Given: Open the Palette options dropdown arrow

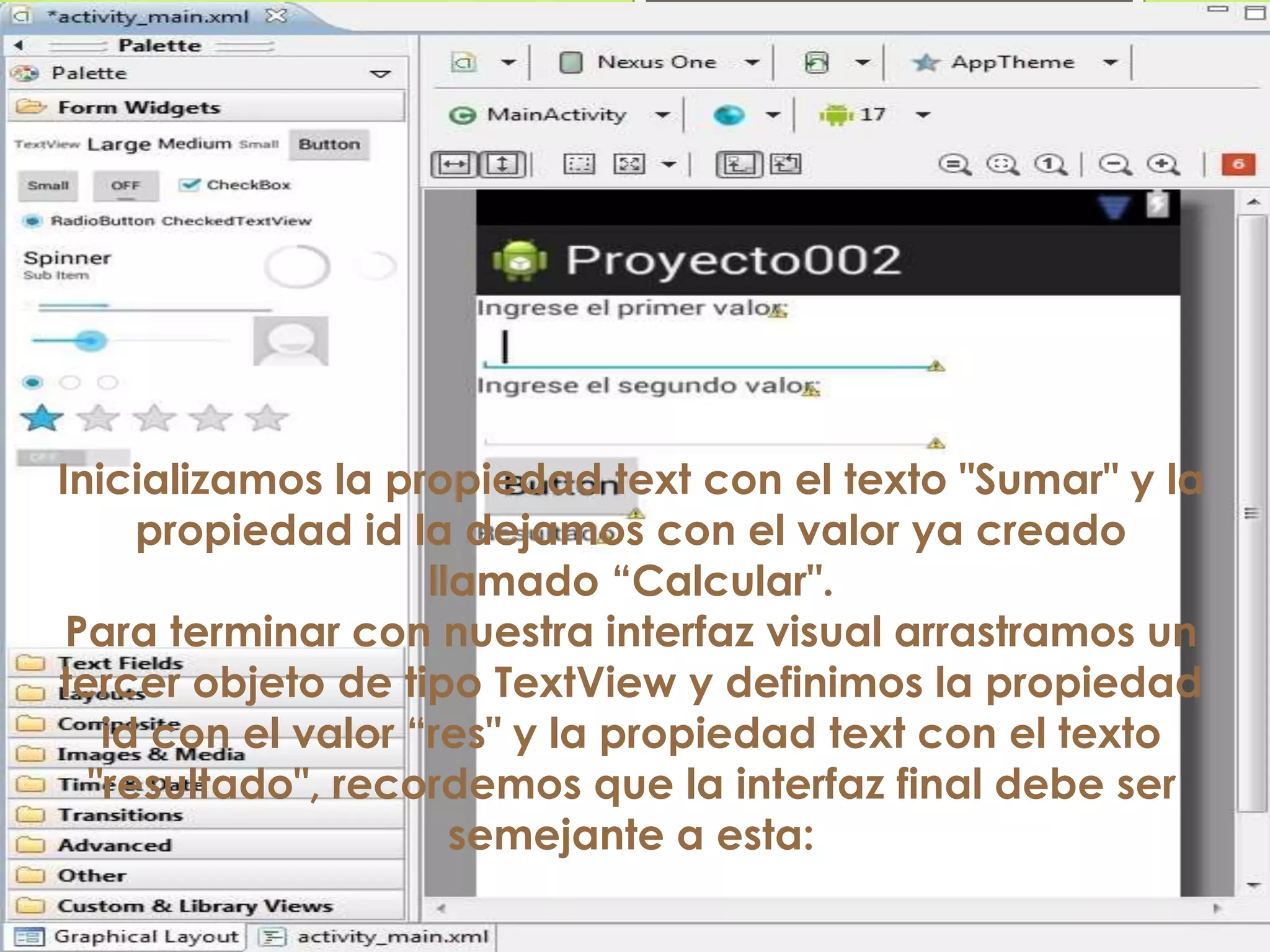Looking at the screenshot, I should (380, 74).
